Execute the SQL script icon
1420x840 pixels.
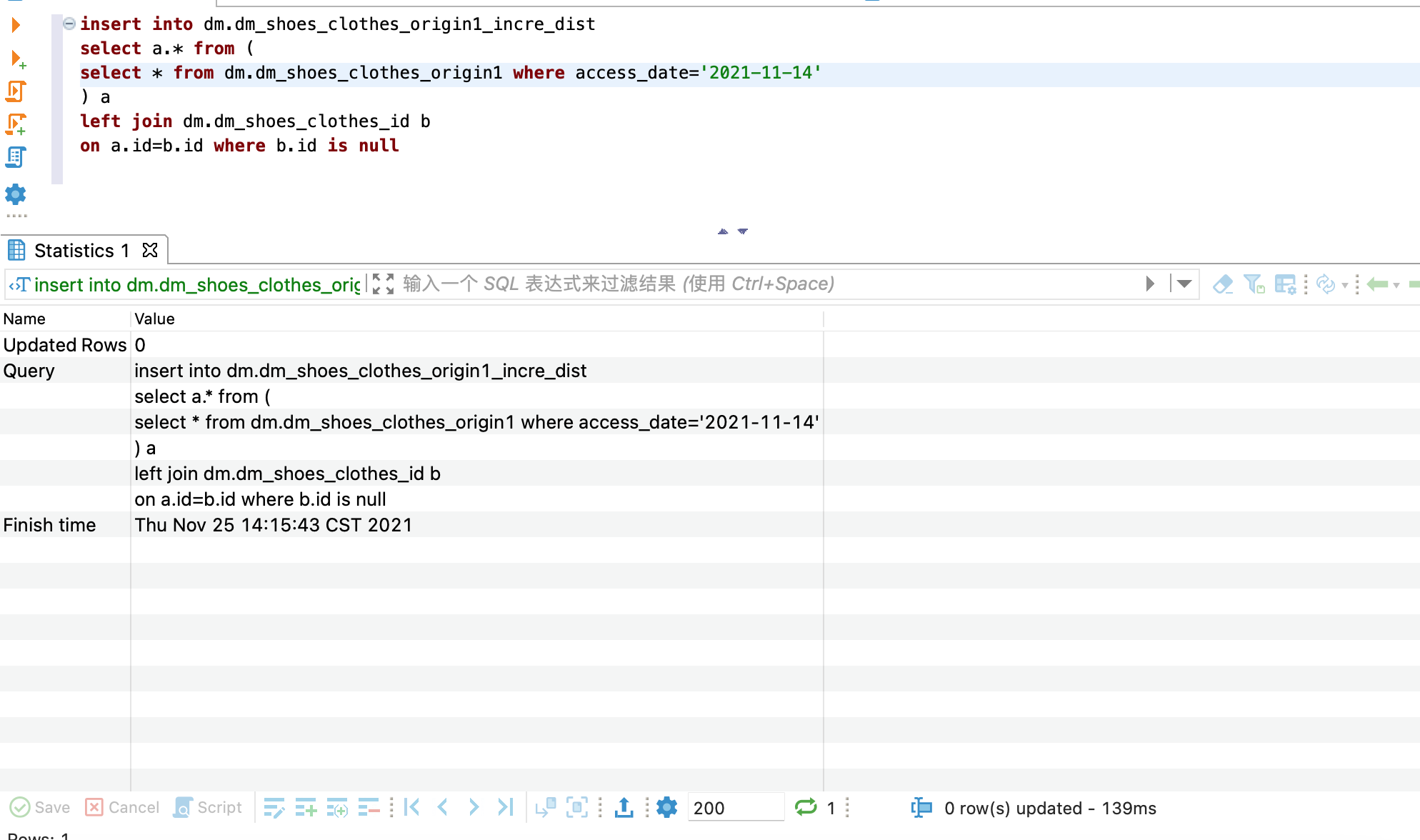click(x=16, y=91)
